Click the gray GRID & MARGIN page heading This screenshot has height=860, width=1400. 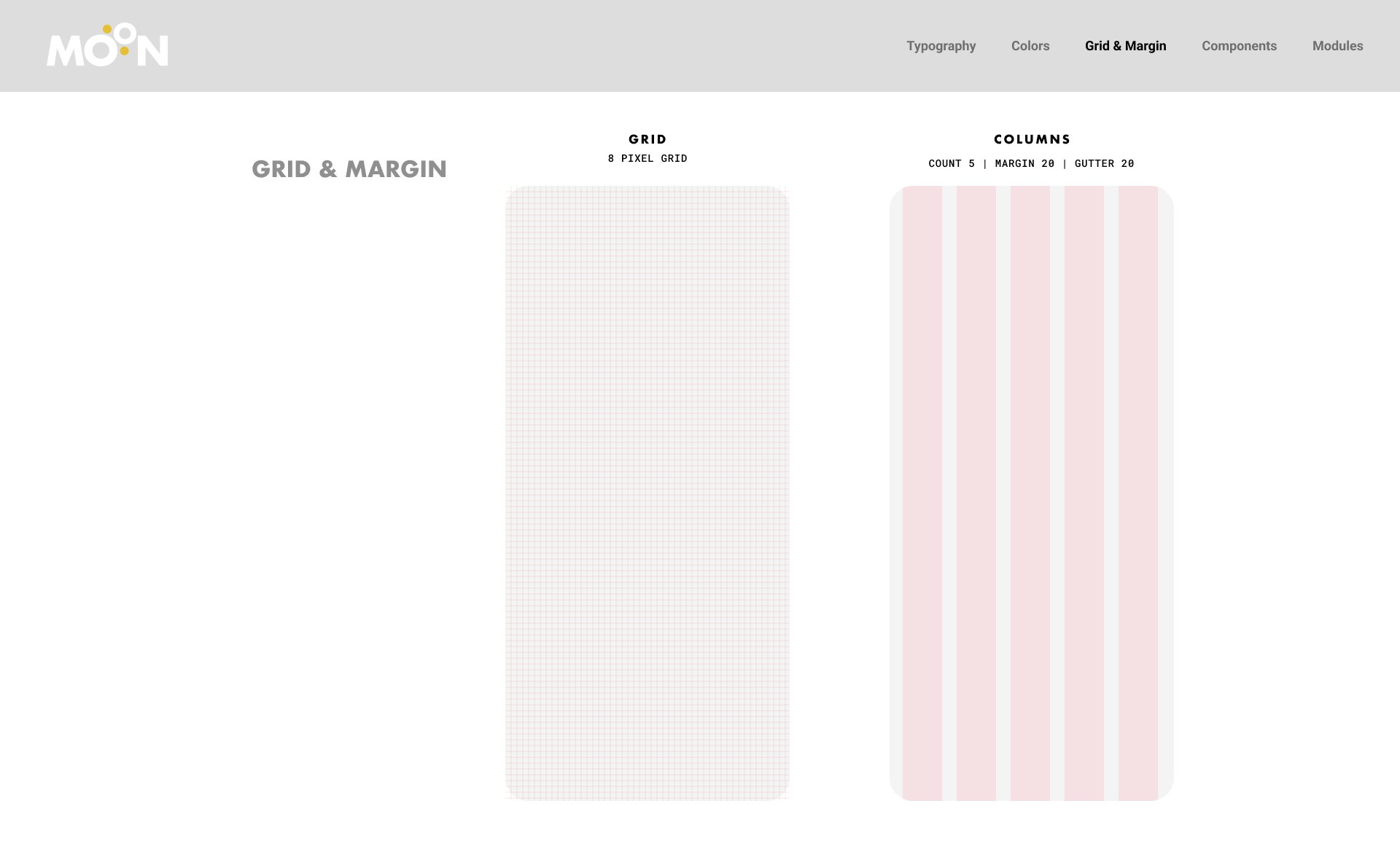click(x=349, y=169)
